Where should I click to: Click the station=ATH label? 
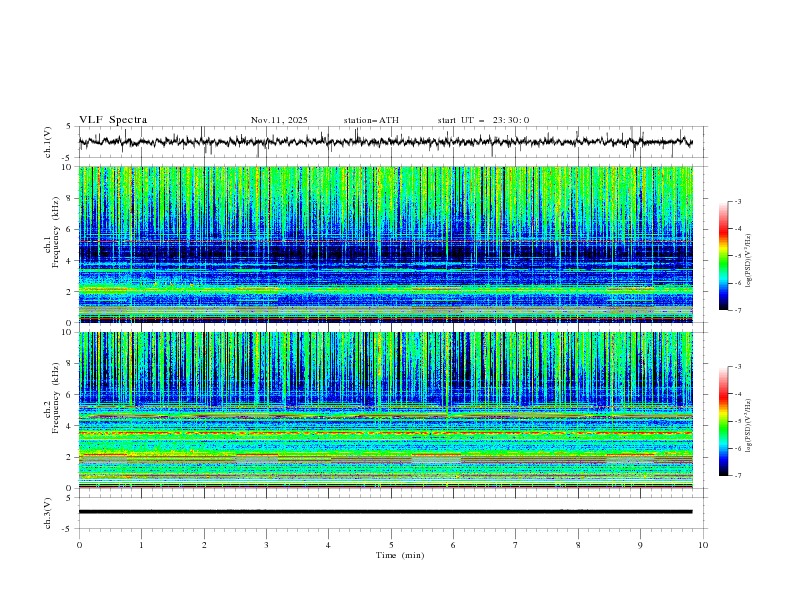point(371,120)
